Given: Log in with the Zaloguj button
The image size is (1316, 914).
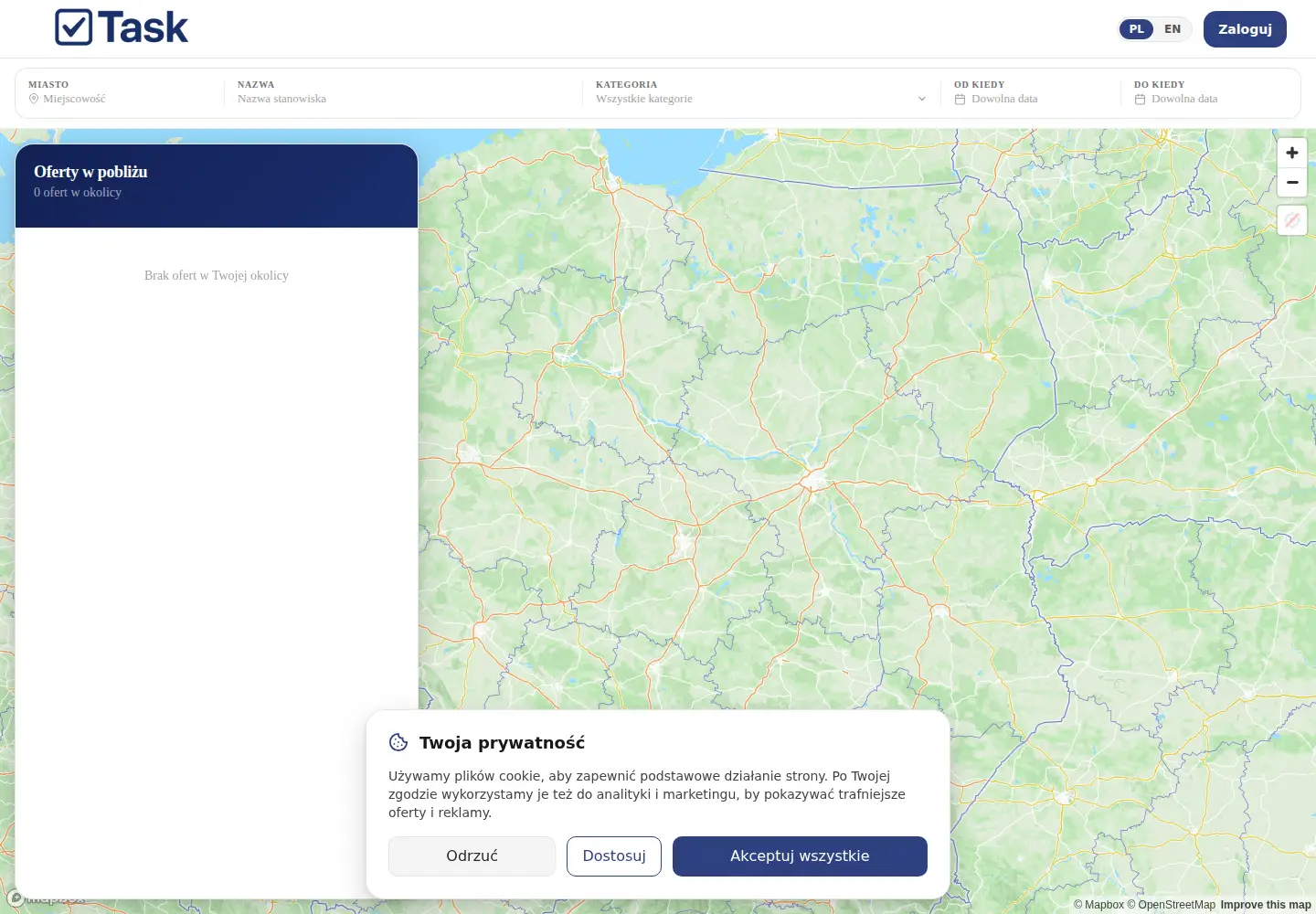Looking at the screenshot, I should [x=1245, y=29].
